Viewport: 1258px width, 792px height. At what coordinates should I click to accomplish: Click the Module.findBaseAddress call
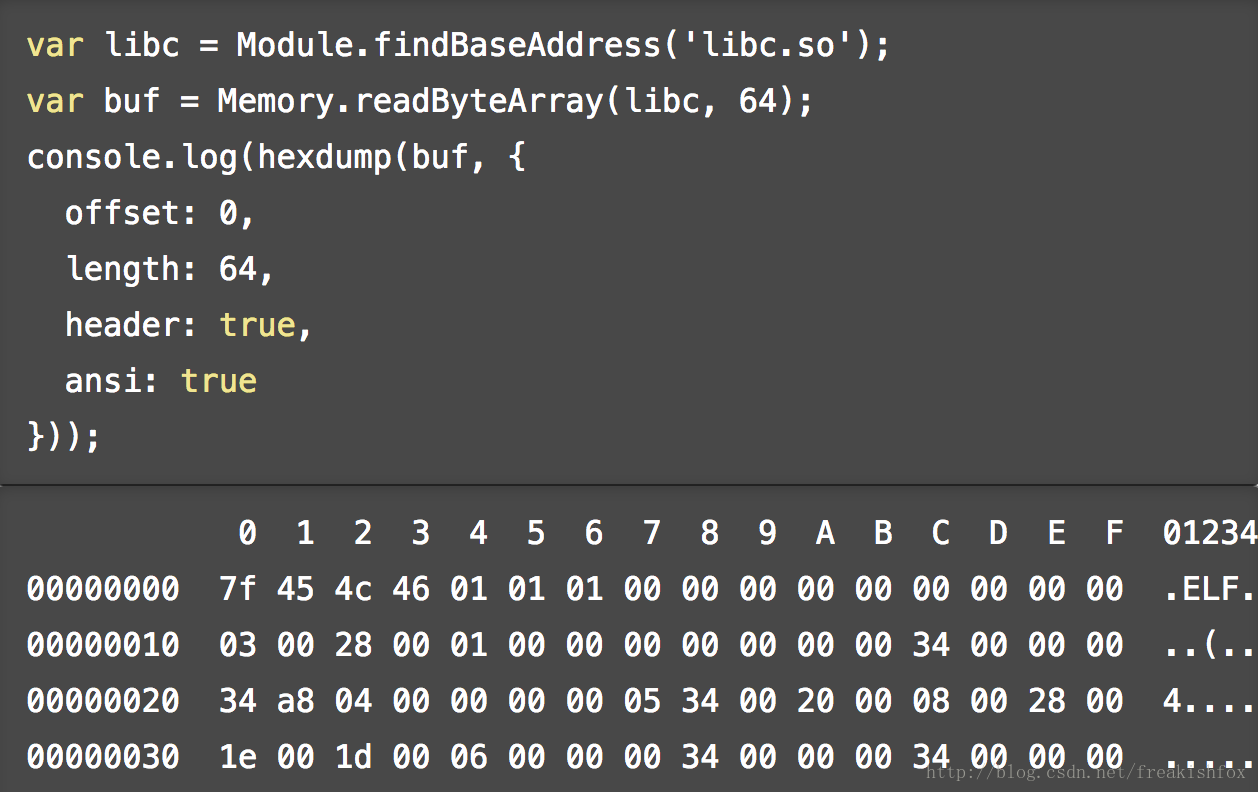448,45
